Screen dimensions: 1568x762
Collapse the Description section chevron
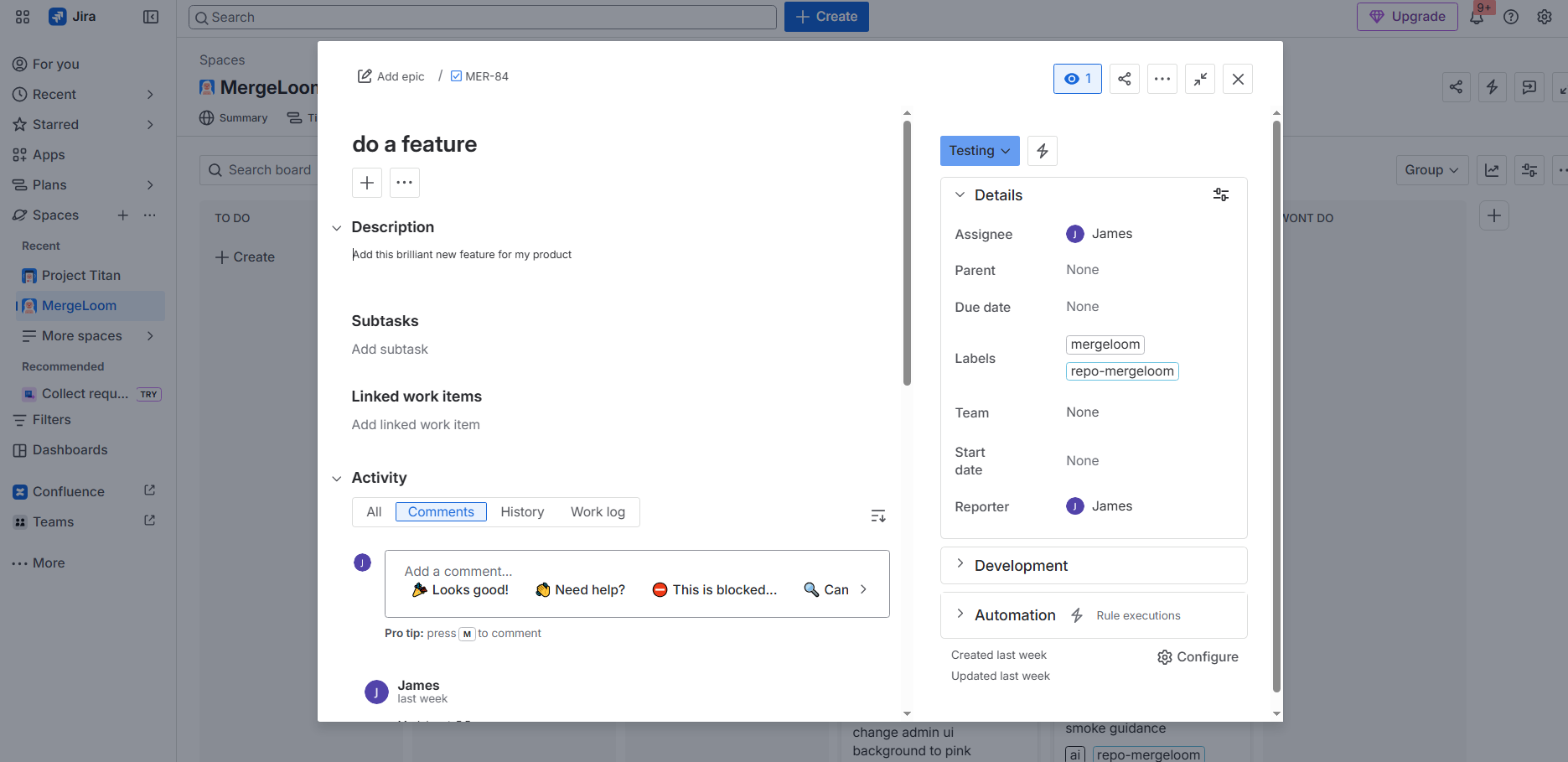pyautogui.click(x=337, y=228)
